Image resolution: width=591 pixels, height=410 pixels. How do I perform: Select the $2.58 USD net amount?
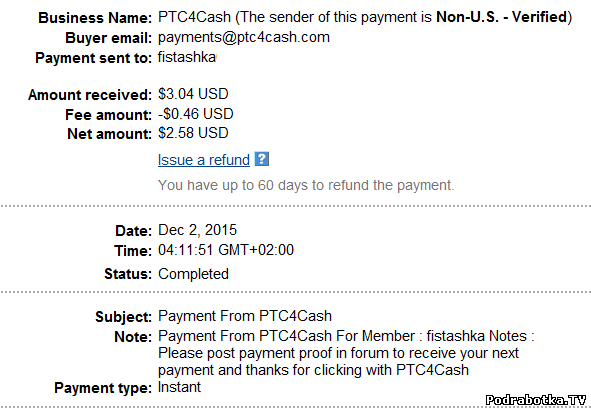pos(193,133)
